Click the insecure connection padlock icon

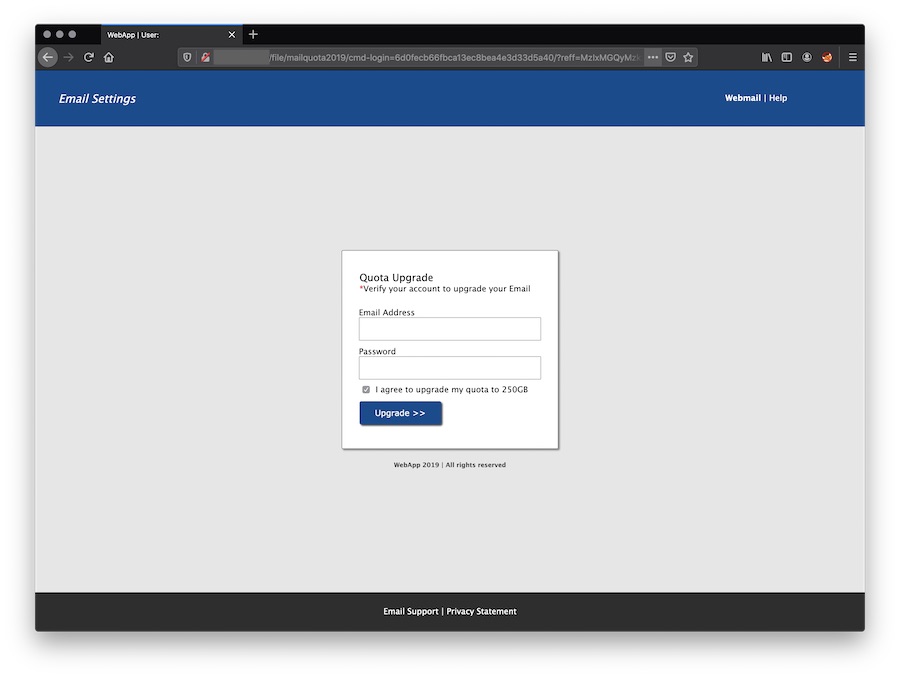205,57
